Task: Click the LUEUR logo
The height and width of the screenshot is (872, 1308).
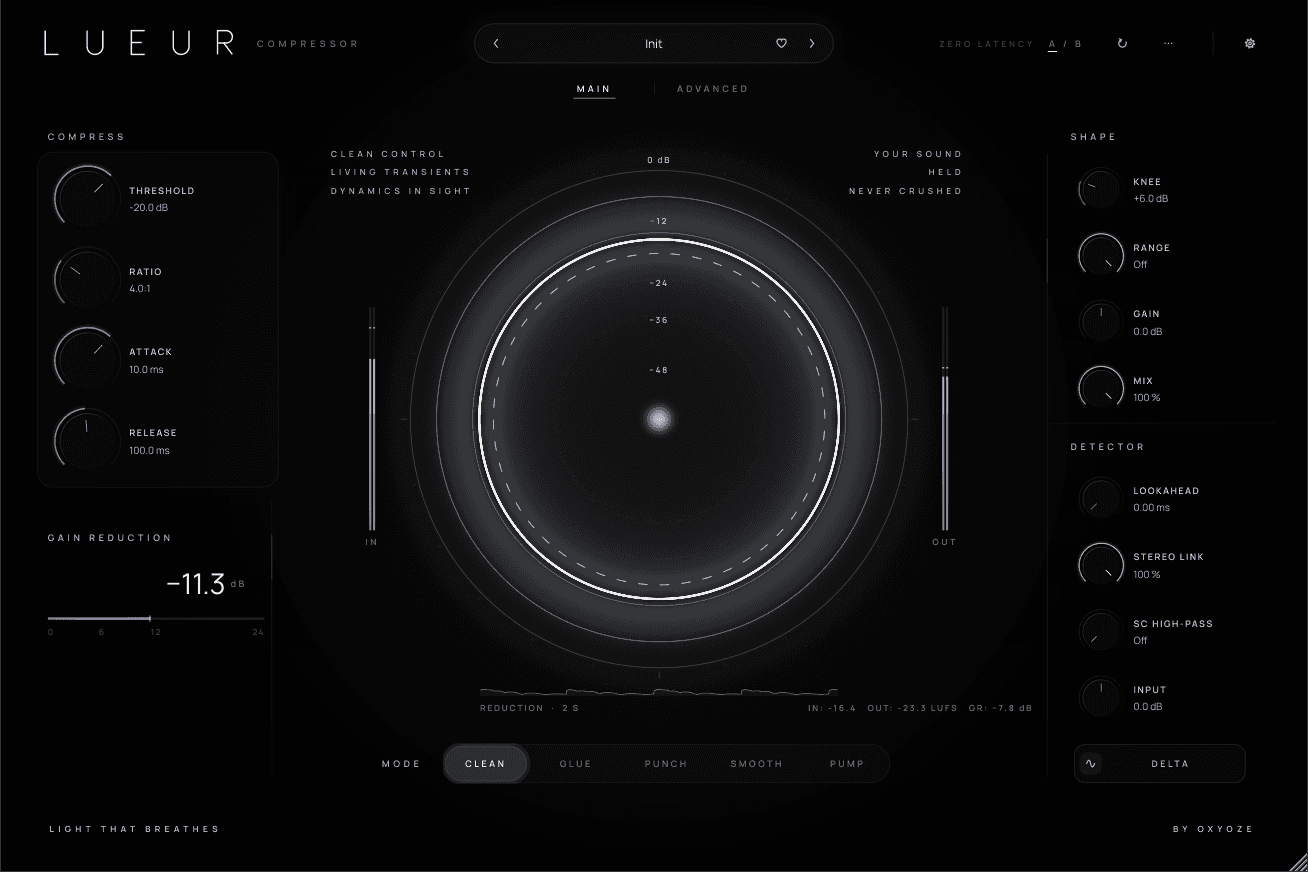Action: coord(139,43)
